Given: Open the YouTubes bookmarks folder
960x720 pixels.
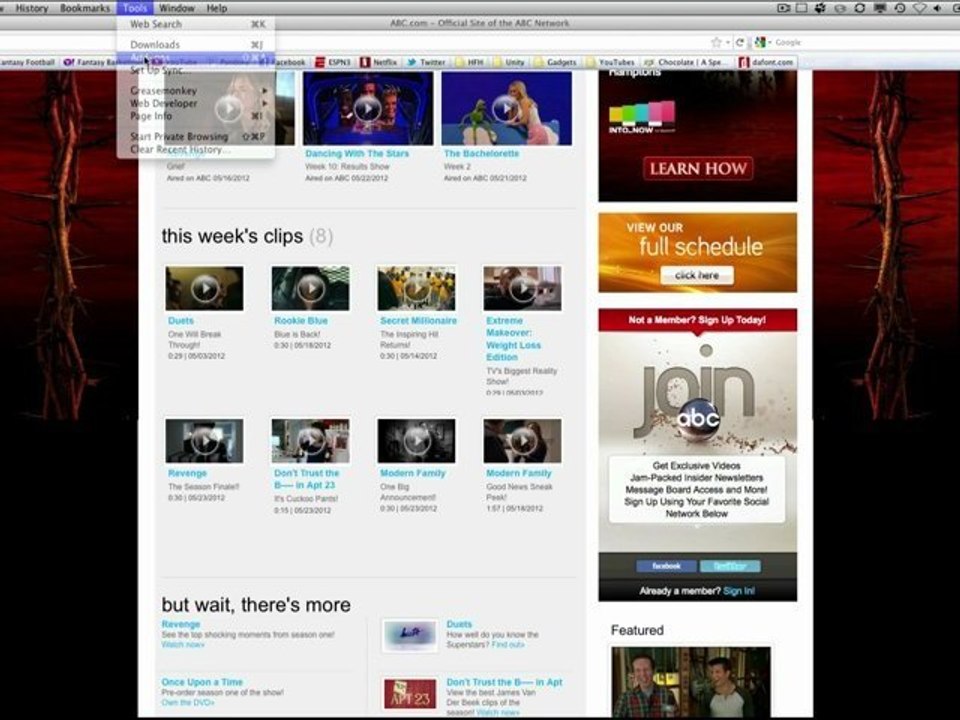Looking at the screenshot, I should (610, 62).
